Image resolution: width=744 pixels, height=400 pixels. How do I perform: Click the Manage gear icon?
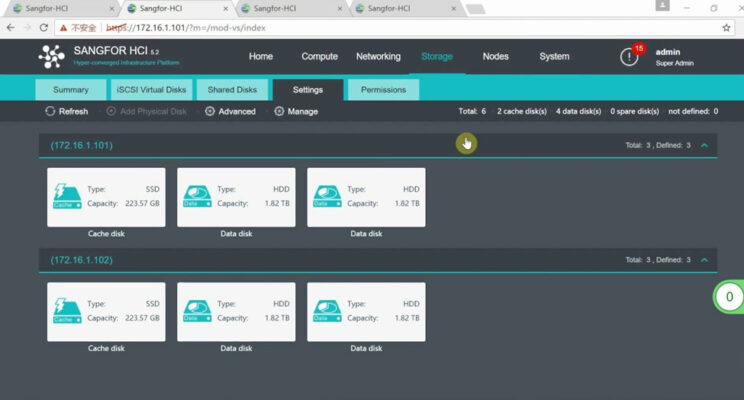(279, 111)
